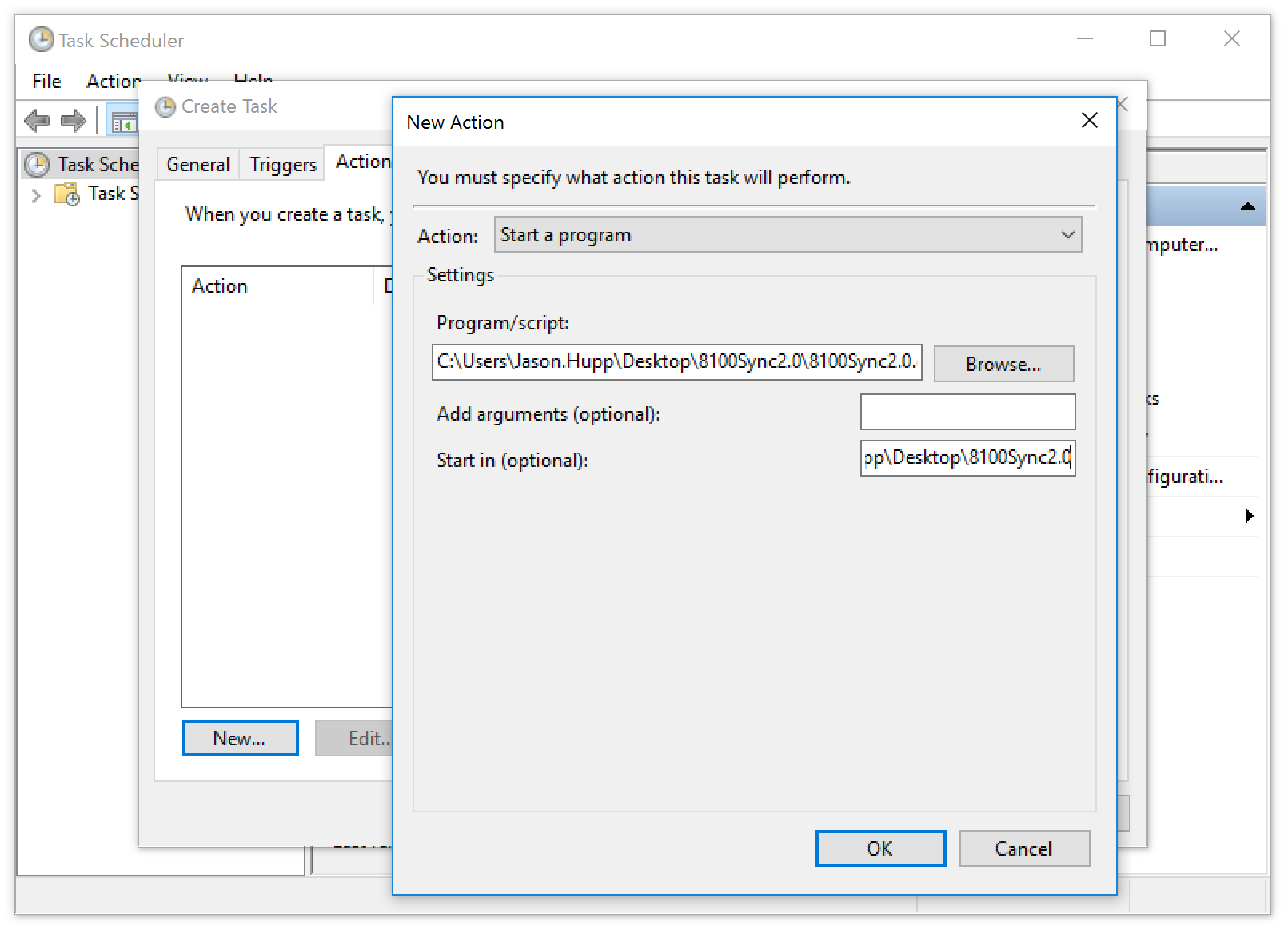Collapse the Actions pane section arrow

(1247, 206)
